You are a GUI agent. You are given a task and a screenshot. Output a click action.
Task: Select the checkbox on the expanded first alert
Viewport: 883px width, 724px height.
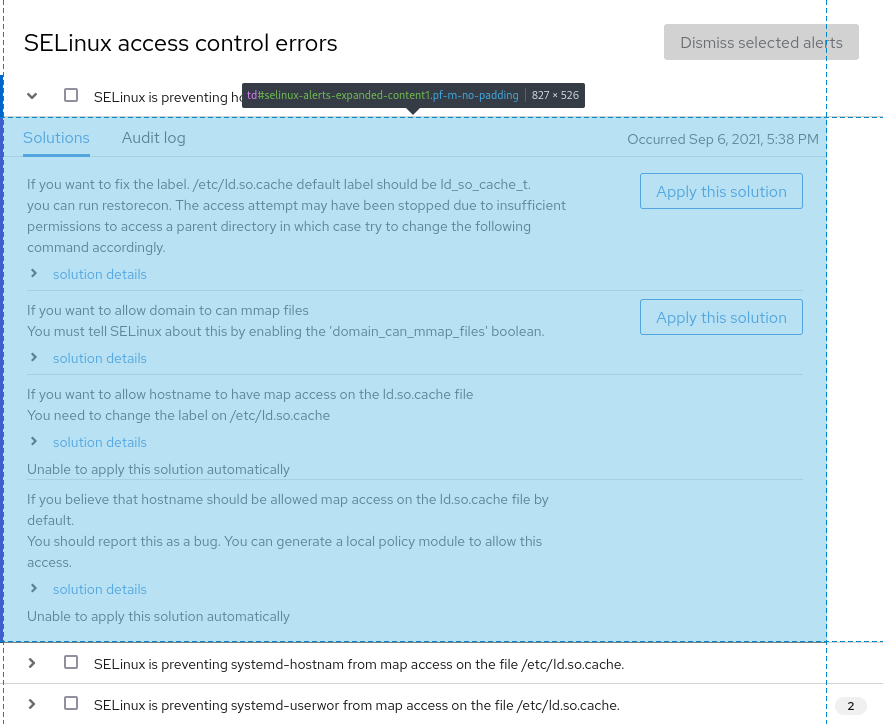70,95
